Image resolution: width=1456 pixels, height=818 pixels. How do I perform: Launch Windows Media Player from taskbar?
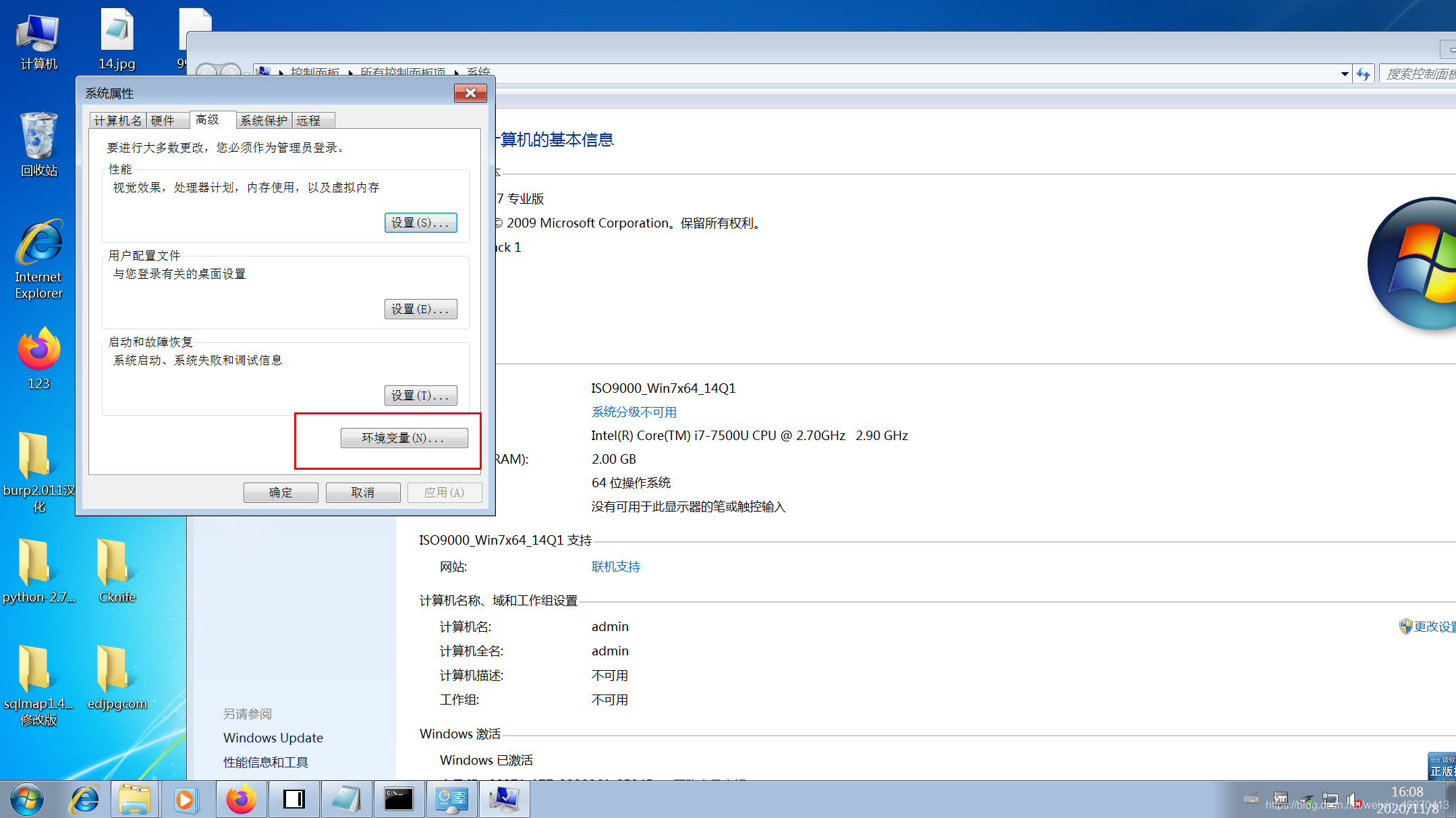point(186,800)
